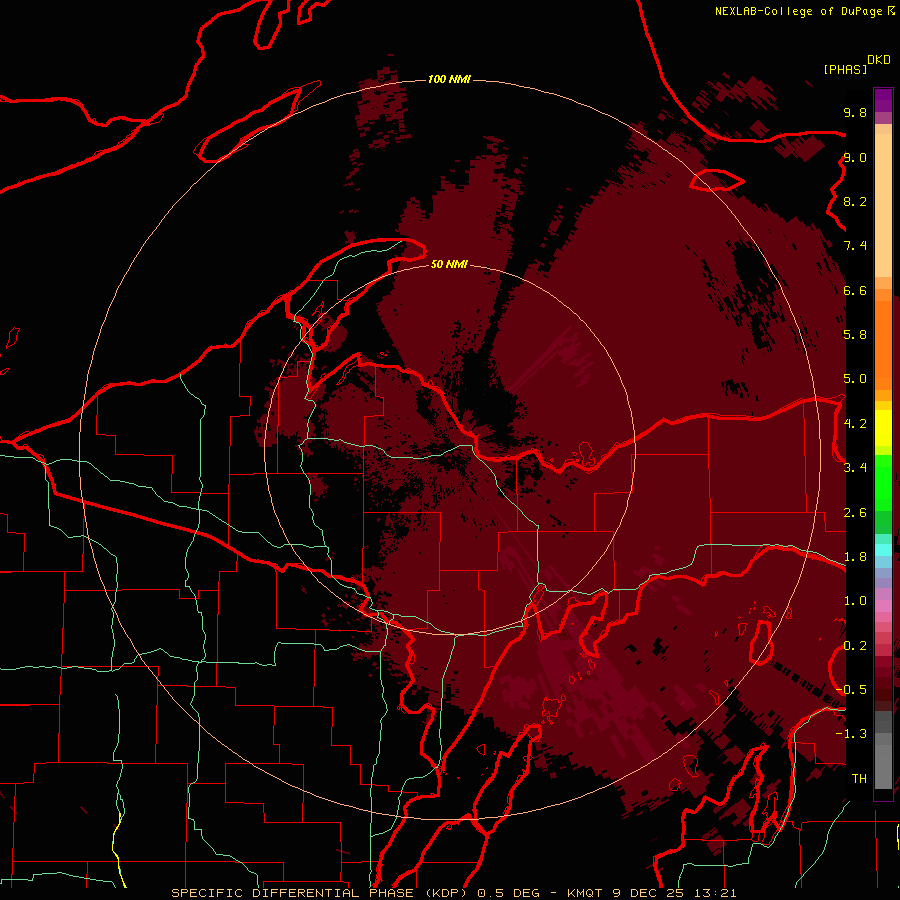This screenshot has width=900, height=900.
Task: Select the 9.8 value on the color scale
Action: coord(855,112)
